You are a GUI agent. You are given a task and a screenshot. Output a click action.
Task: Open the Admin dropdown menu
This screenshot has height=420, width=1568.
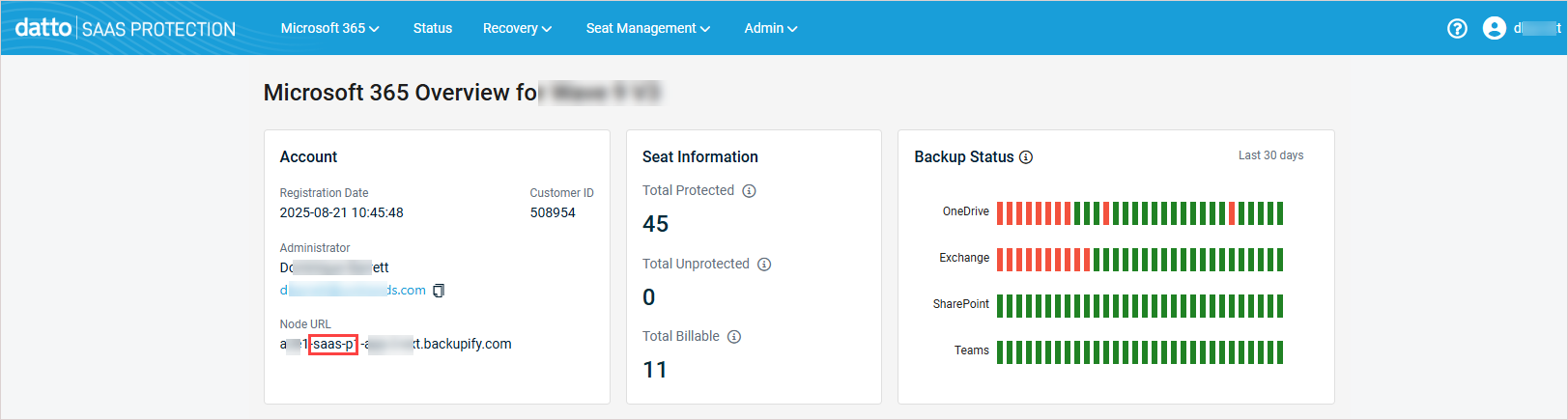(770, 28)
